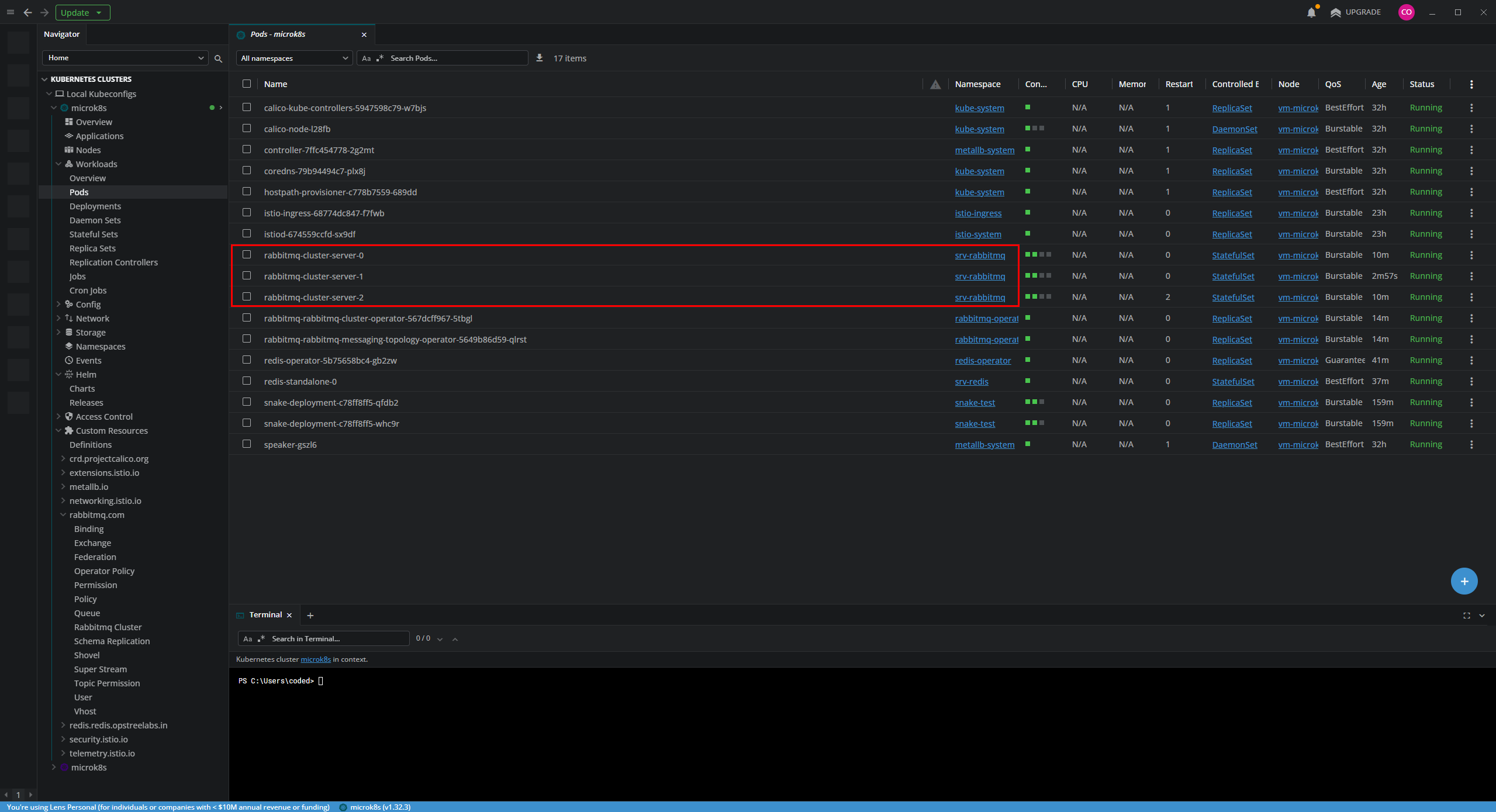Open StatefulSet link for rabbitmq-cluster-server-0
This screenshot has height=812, width=1496.
click(1233, 255)
